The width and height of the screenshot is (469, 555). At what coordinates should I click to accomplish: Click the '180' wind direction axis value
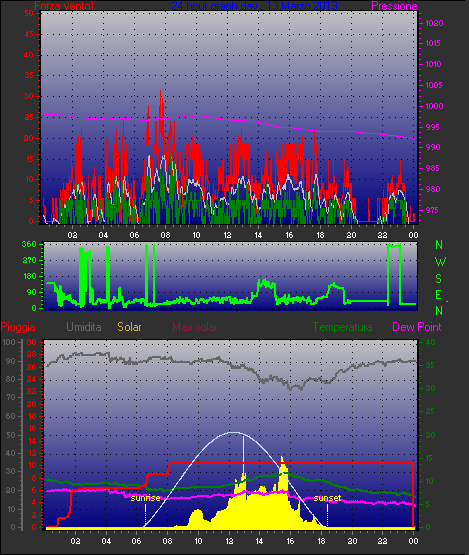30,276
